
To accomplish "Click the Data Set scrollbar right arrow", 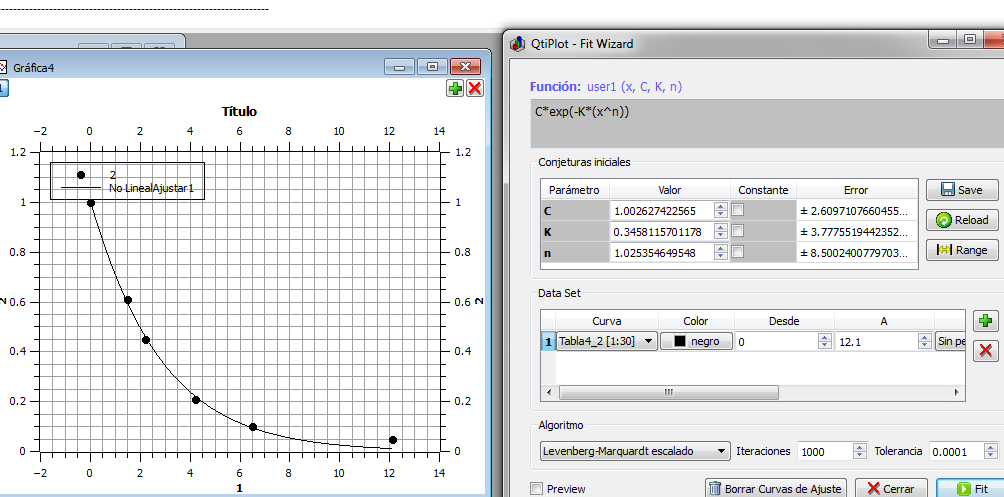I will (957, 392).
